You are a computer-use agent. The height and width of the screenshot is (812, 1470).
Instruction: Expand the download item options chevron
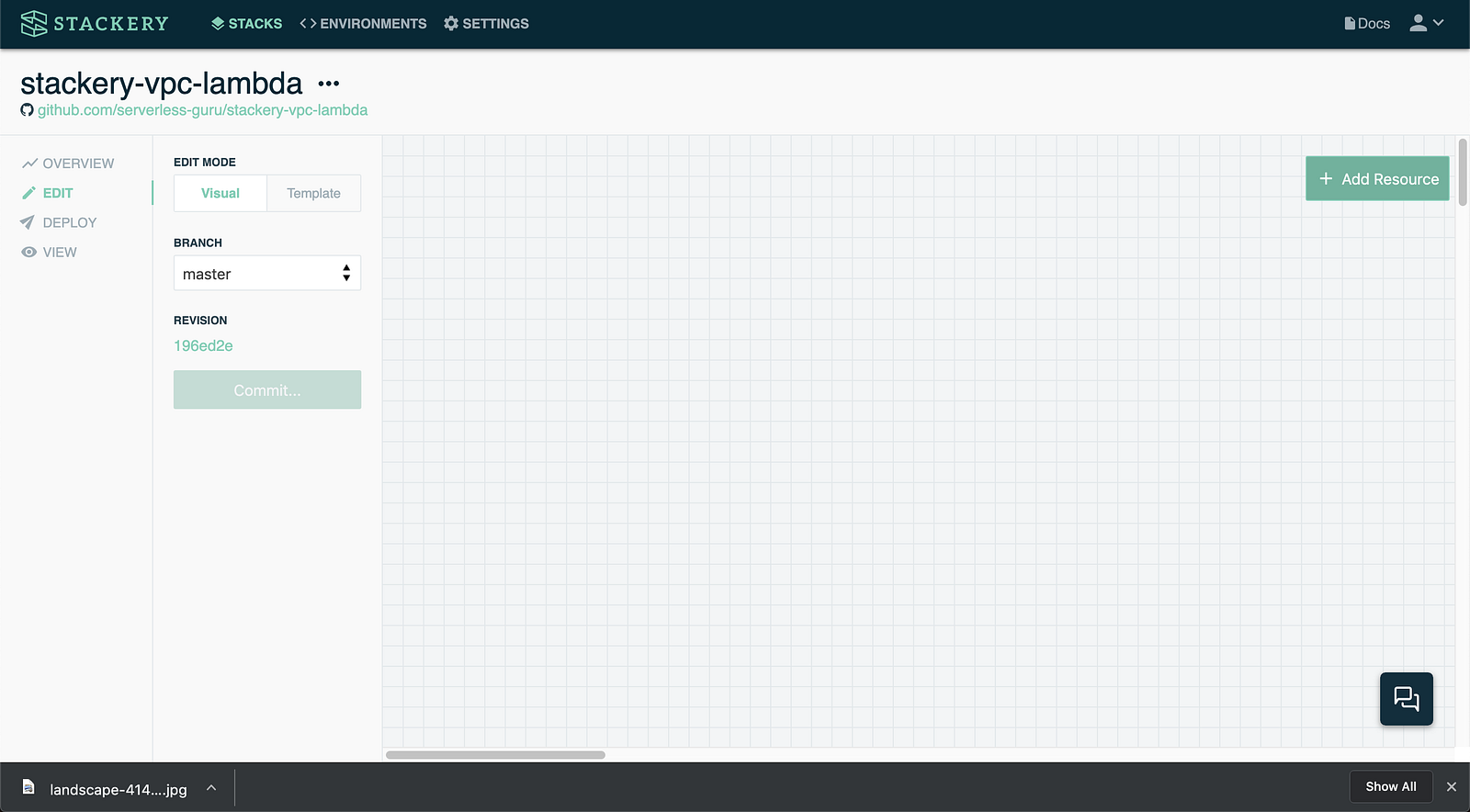coord(211,788)
